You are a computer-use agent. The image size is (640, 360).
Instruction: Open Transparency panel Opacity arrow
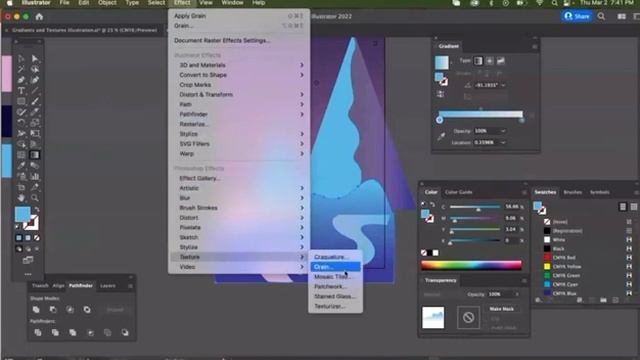click(x=517, y=294)
